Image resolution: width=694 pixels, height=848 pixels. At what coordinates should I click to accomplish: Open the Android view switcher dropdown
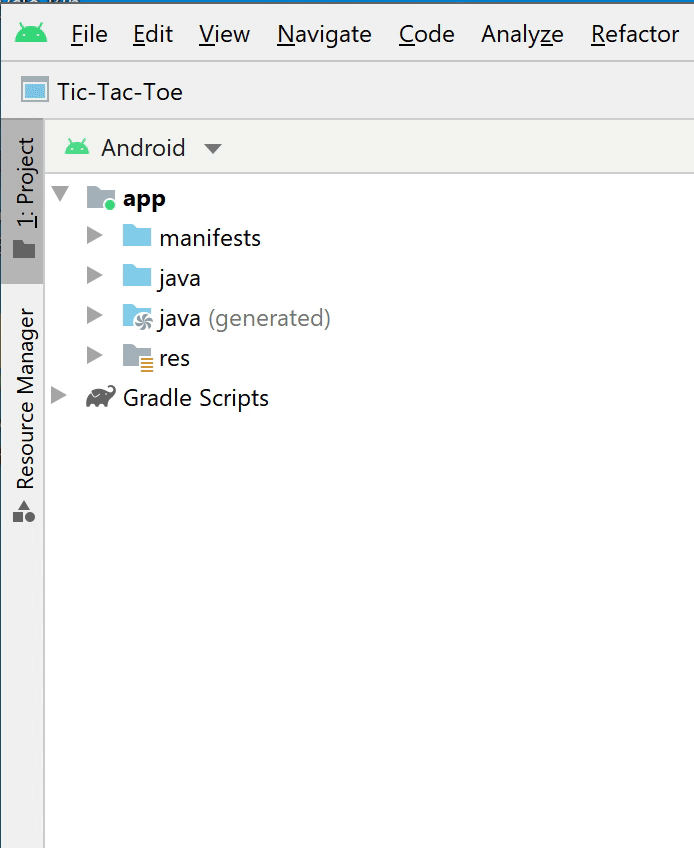(x=210, y=147)
